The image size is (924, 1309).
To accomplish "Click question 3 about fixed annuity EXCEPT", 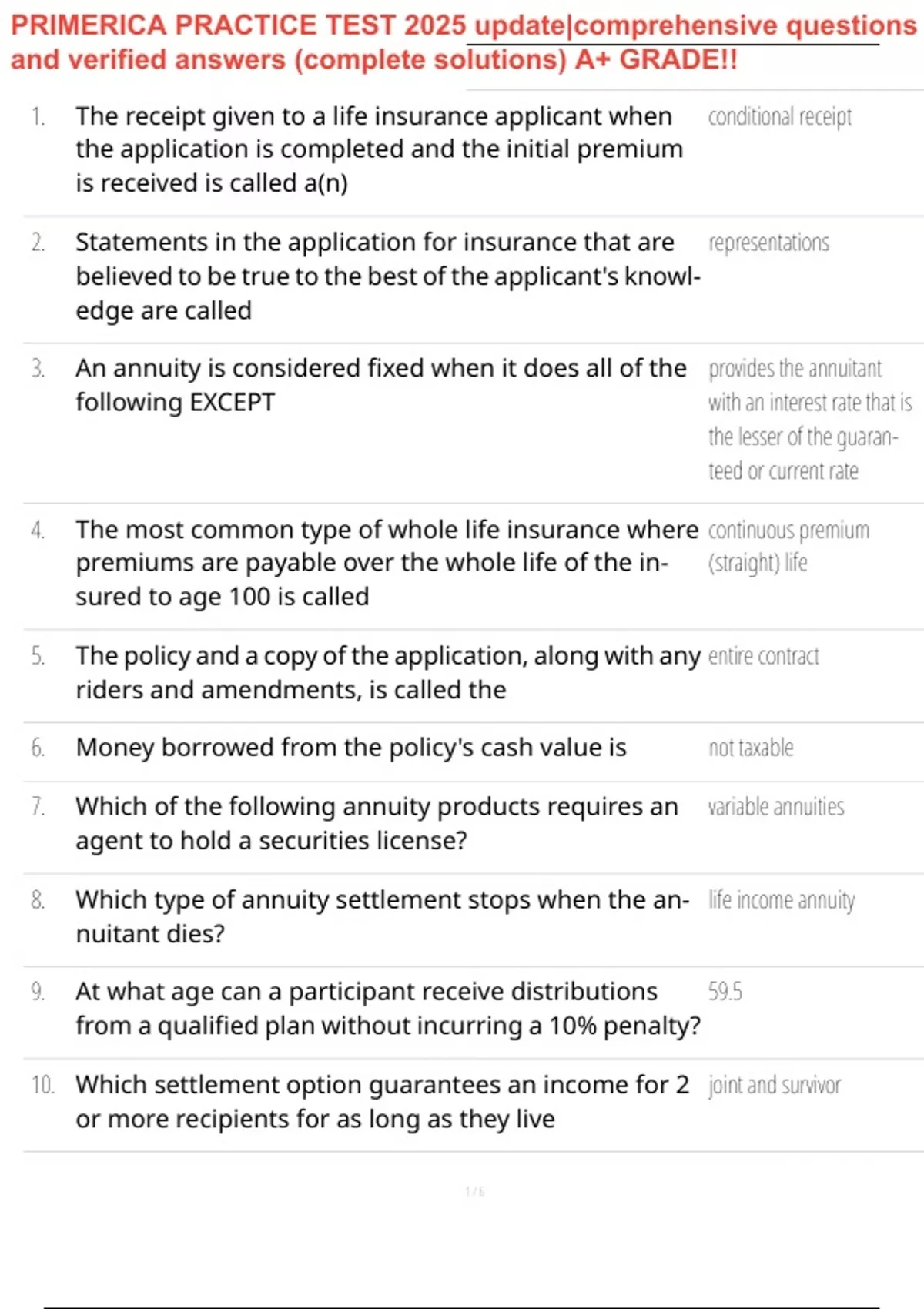I will coord(380,385).
